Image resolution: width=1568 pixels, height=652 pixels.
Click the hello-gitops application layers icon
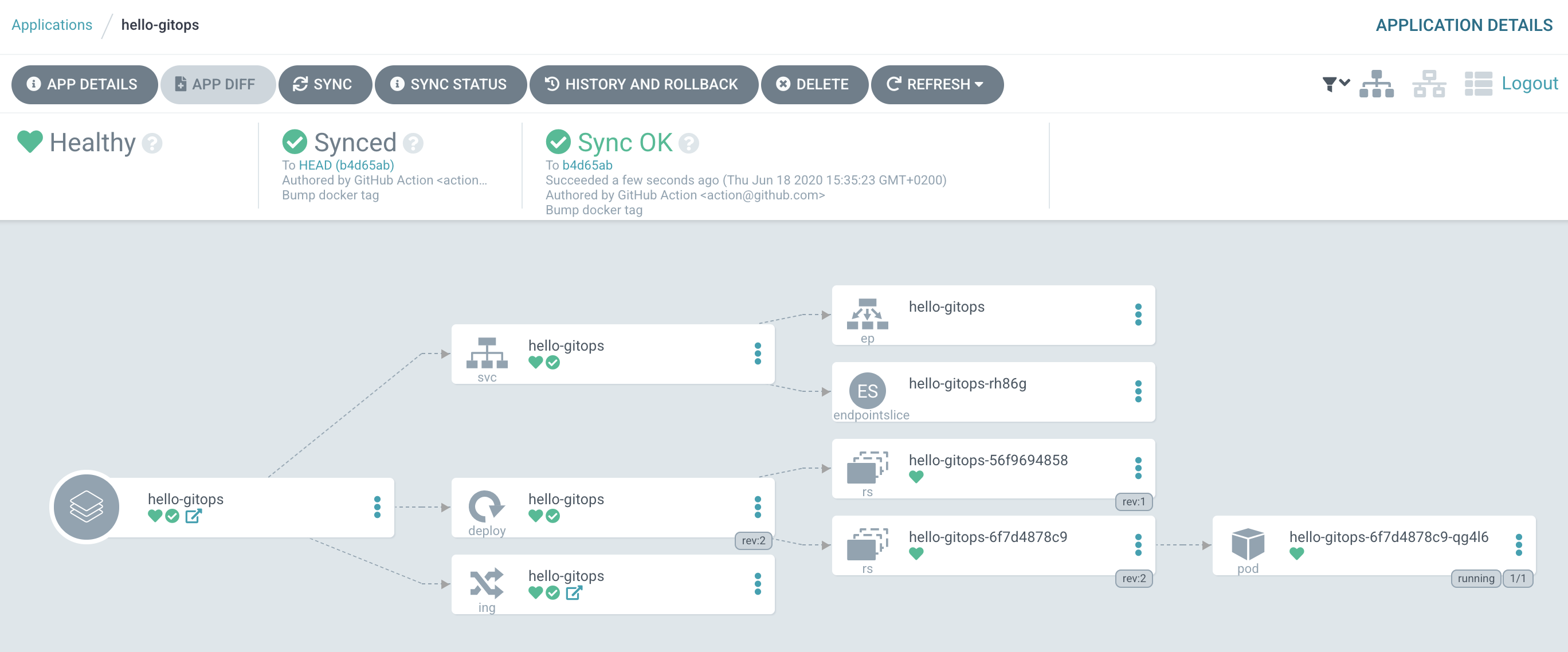pyautogui.click(x=87, y=506)
